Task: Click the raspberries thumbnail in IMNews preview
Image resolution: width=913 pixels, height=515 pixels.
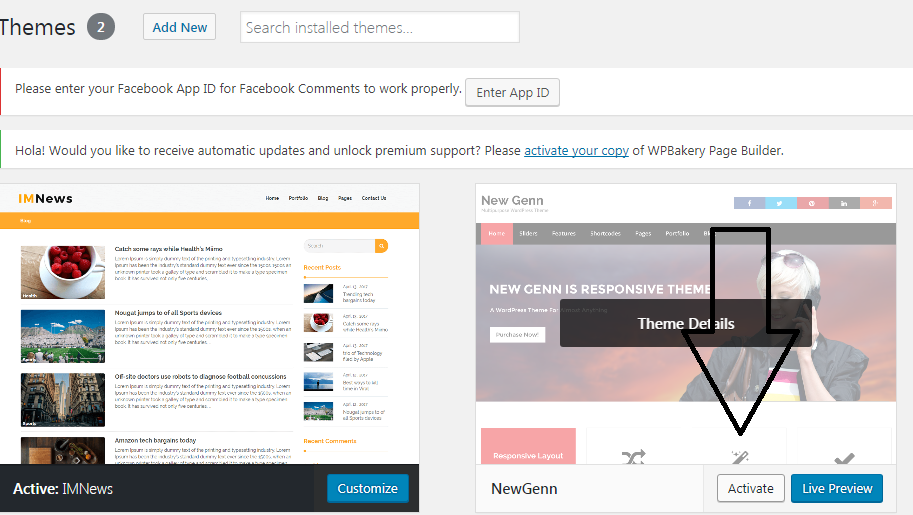Action: (62, 272)
